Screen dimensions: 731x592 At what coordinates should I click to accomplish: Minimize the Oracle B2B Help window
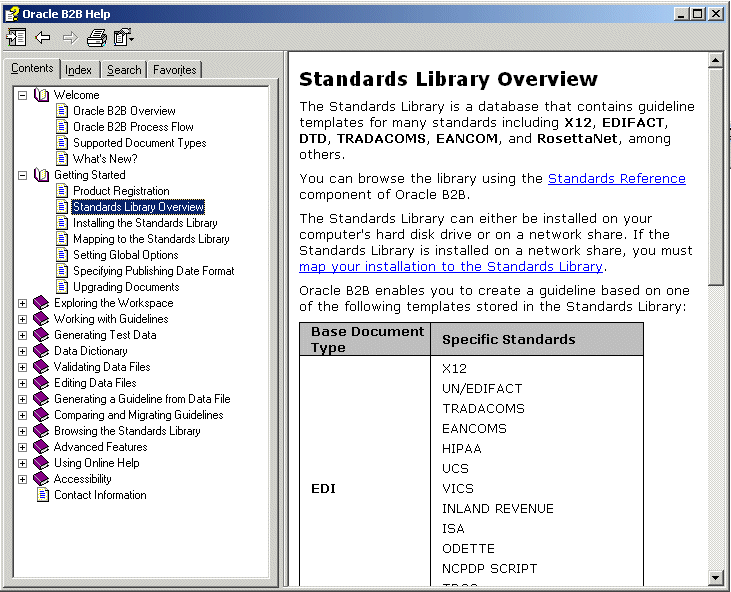tap(681, 14)
